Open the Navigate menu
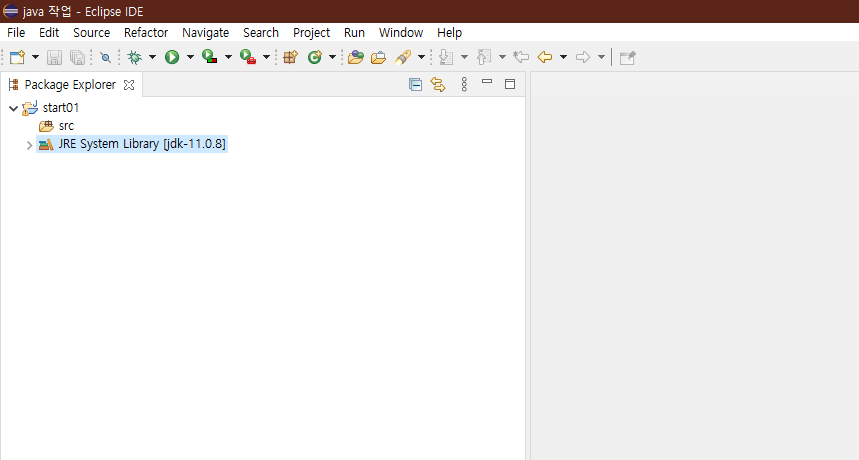859x460 pixels. point(205,32)
